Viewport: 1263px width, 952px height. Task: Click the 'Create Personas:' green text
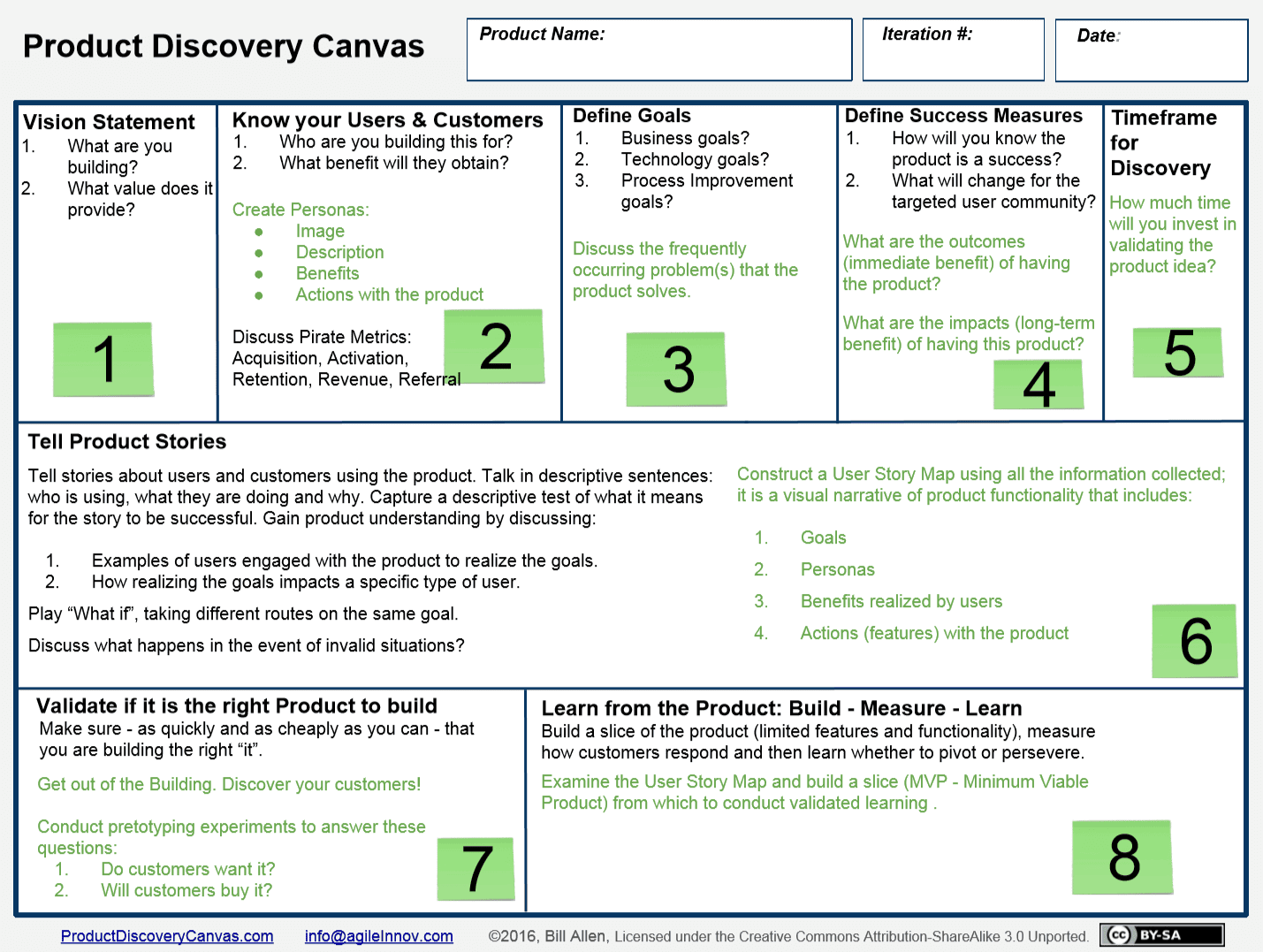(x=301, y=209)
